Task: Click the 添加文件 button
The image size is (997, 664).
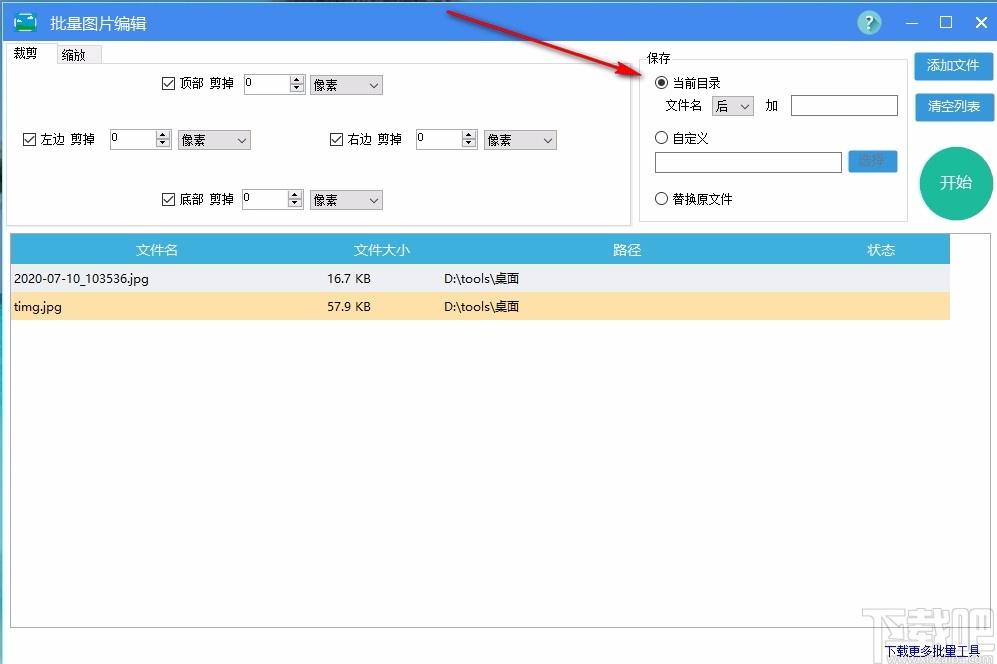Action: [x=953, y=66]
